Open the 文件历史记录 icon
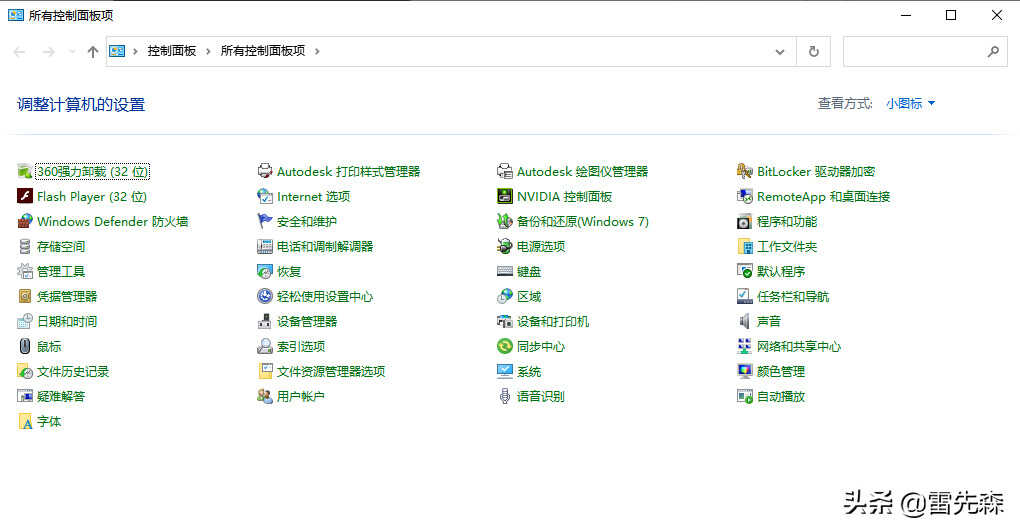The image size is (1020, 532). [x=25, y=371]
